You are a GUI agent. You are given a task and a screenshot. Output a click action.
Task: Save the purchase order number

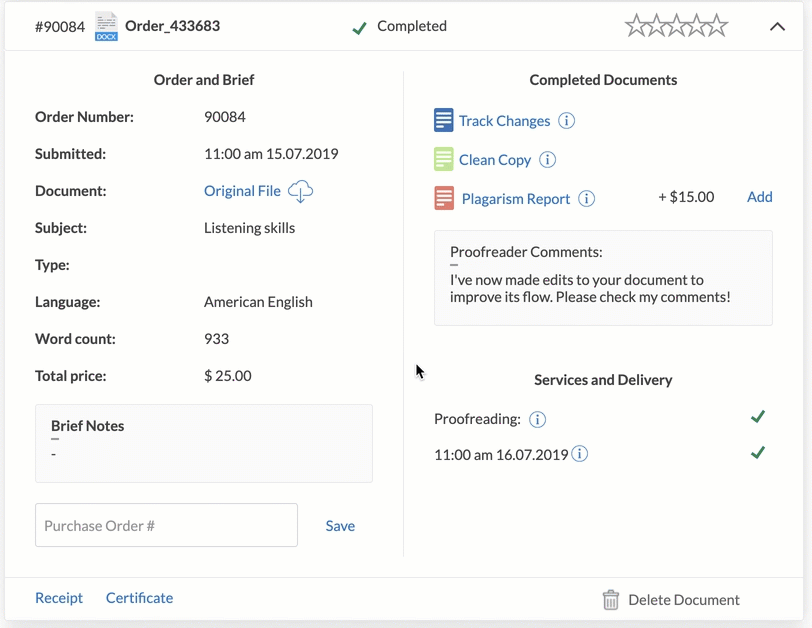click(x=340, y=525)
